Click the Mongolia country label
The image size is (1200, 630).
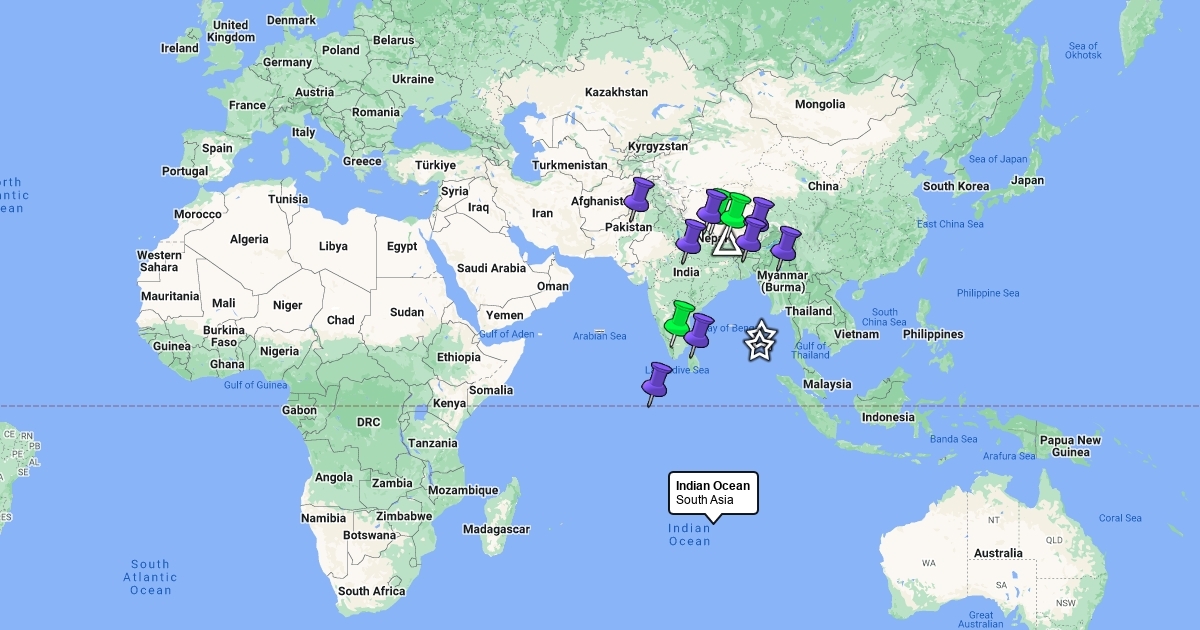point(819,104)
